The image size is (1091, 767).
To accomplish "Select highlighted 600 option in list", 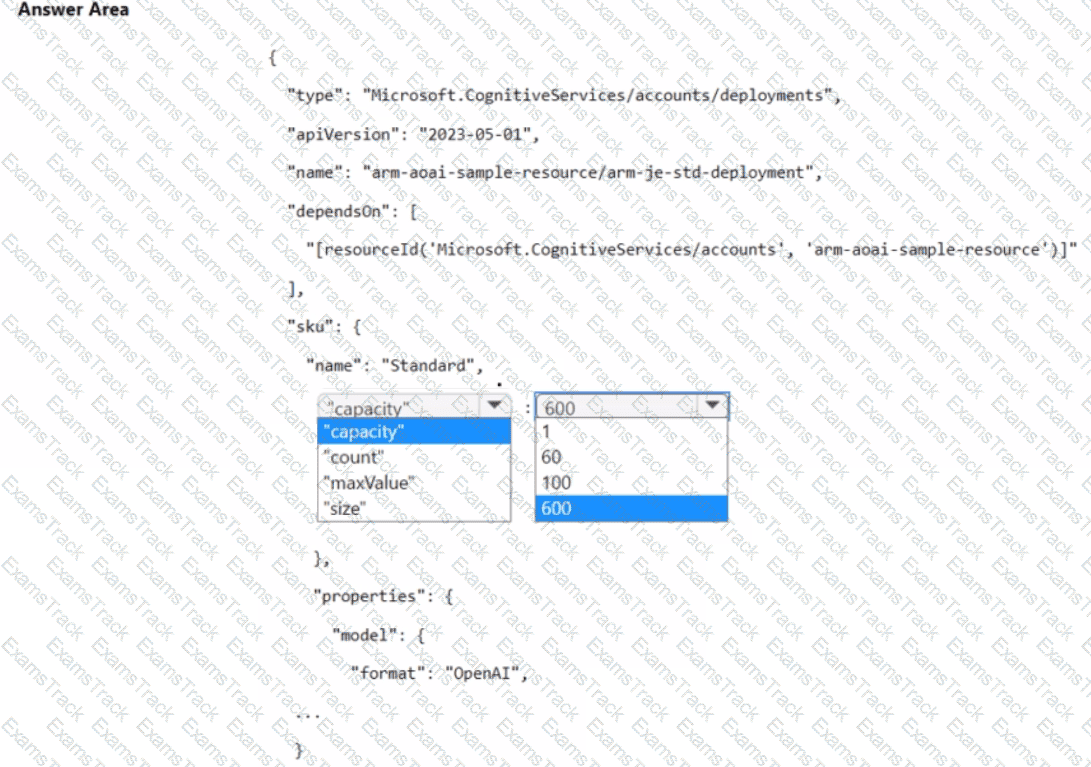I will pyautogui.click(x=632, y=508).
